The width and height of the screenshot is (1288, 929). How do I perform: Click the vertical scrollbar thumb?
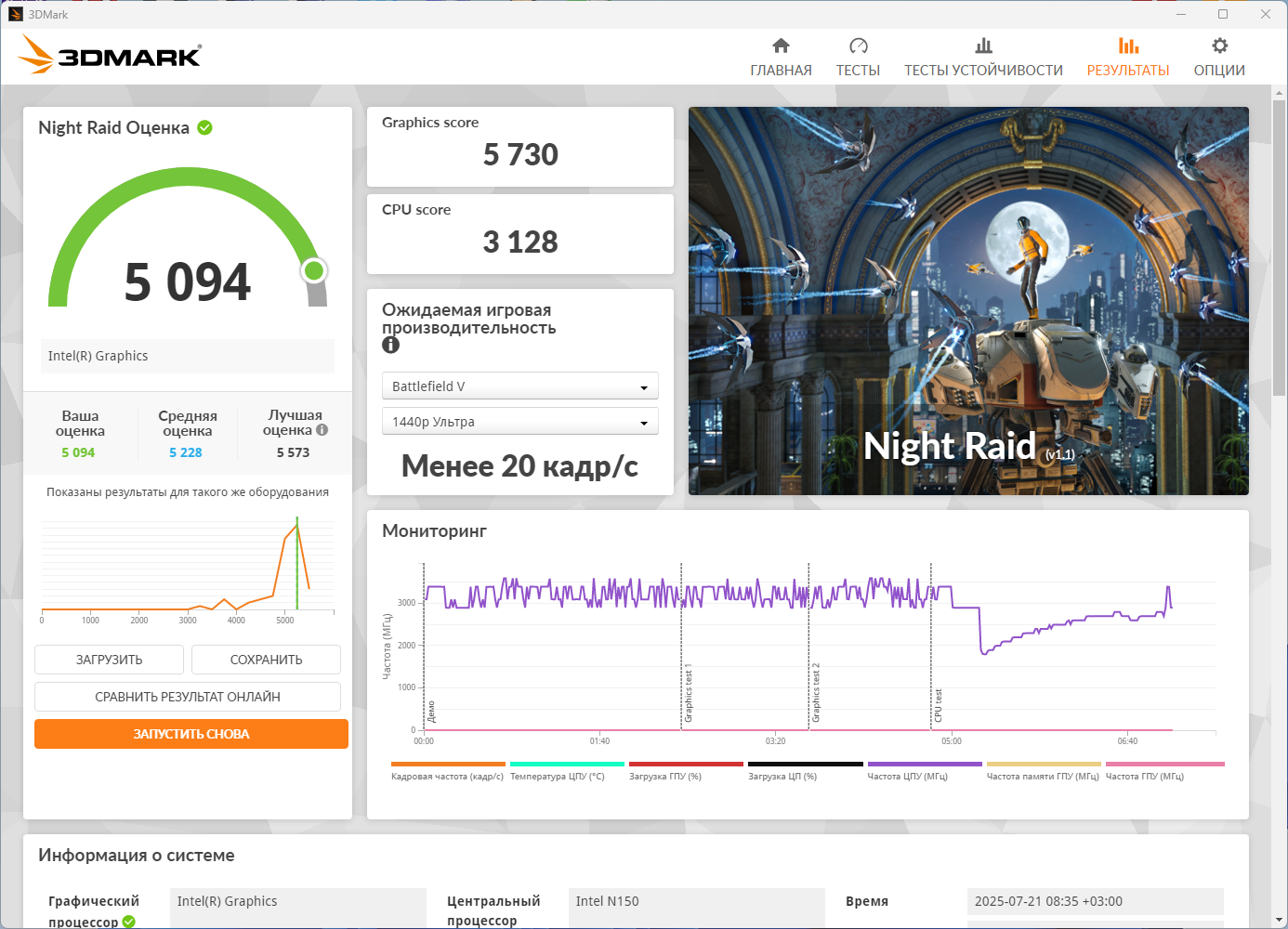coord(1279,248)
